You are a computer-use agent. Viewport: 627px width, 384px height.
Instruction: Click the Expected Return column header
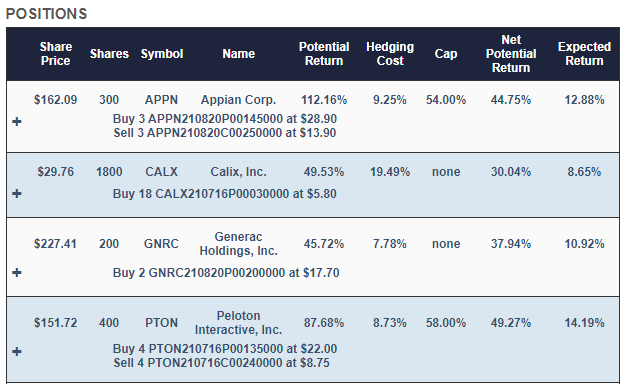tap(584, 54)
